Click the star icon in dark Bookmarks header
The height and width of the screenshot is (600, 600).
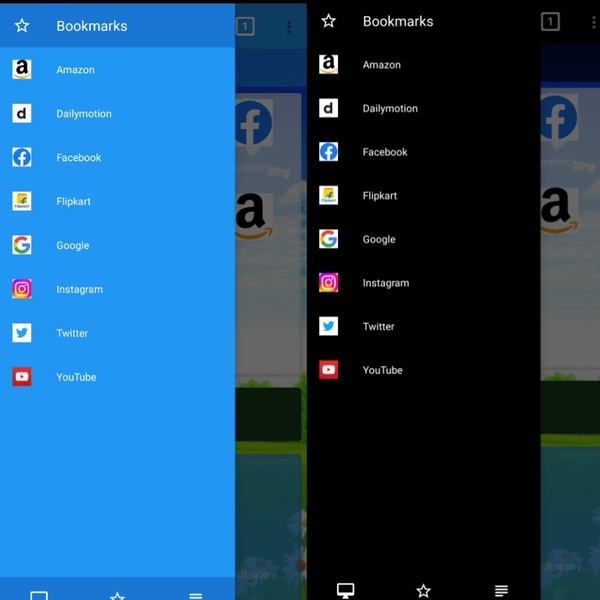[x=328, y=21]
